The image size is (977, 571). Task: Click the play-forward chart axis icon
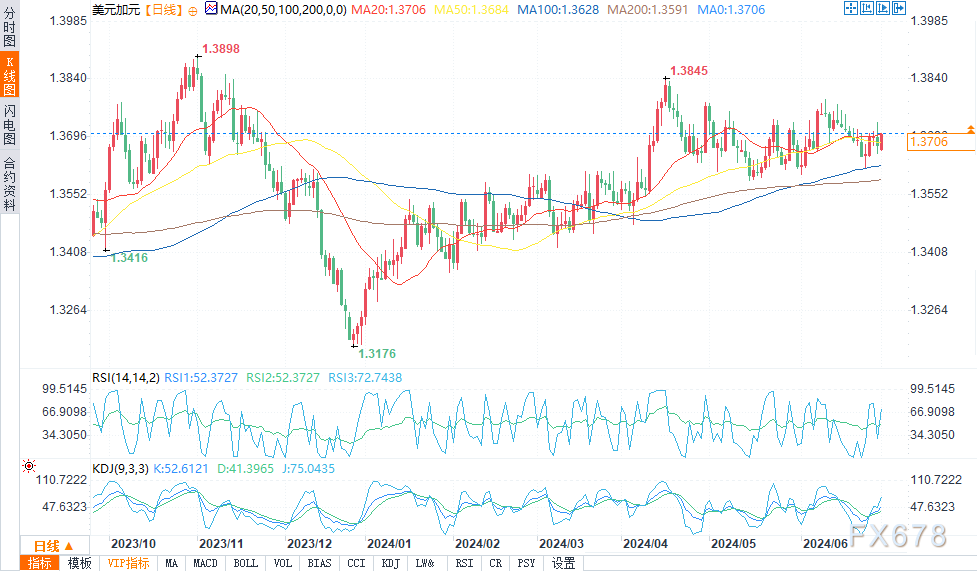[883, 8]
